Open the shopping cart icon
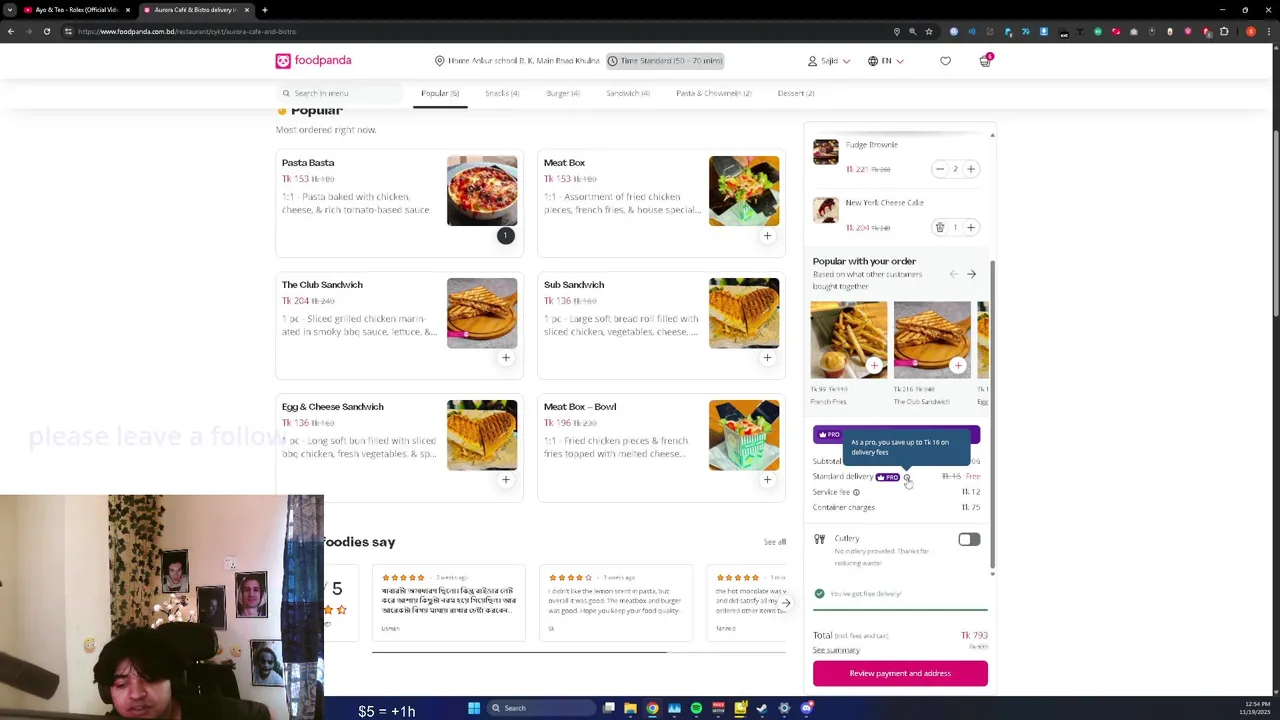 (985, 61)
